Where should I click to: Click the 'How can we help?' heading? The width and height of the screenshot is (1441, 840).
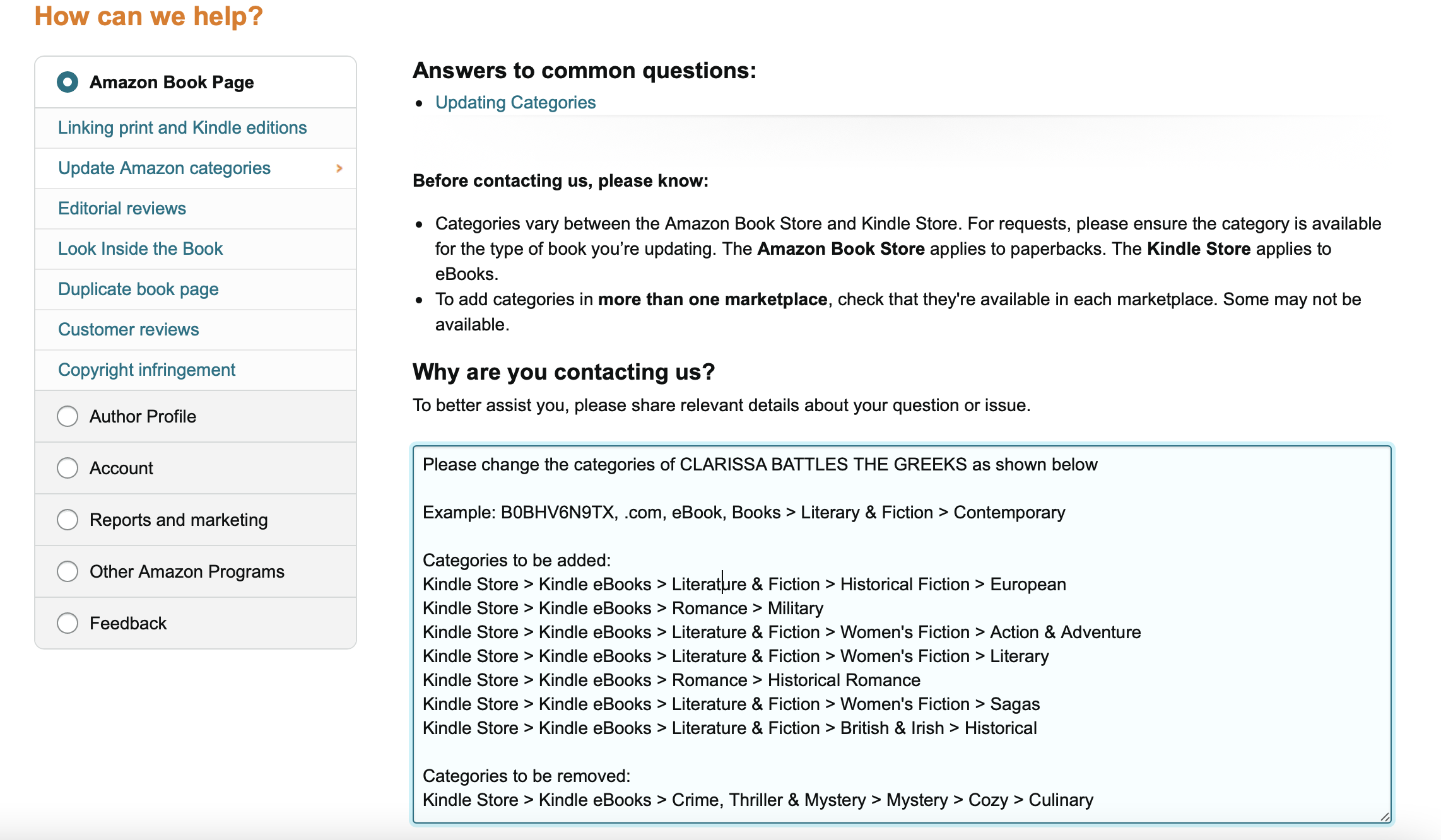point(148,16)
